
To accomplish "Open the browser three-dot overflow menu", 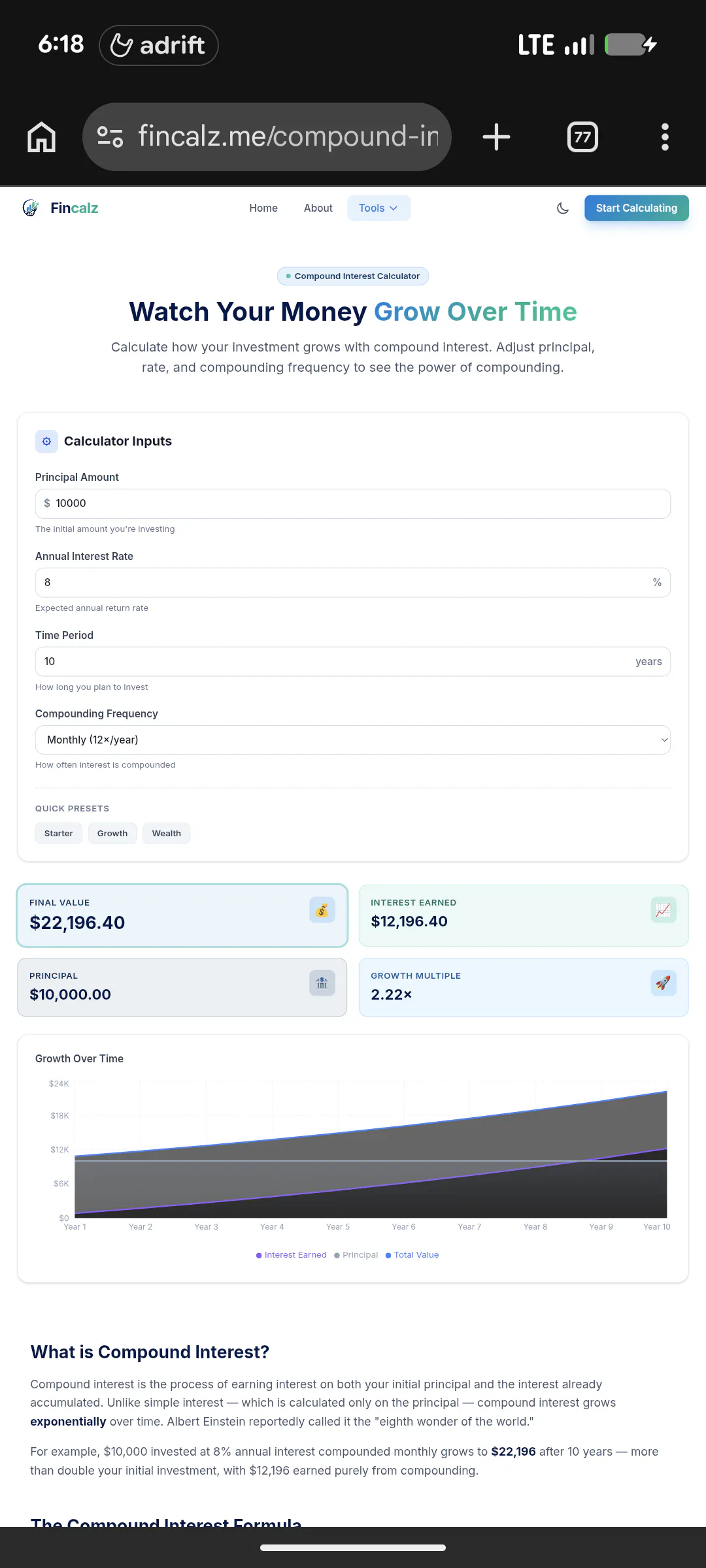I will tap(665, 137).
